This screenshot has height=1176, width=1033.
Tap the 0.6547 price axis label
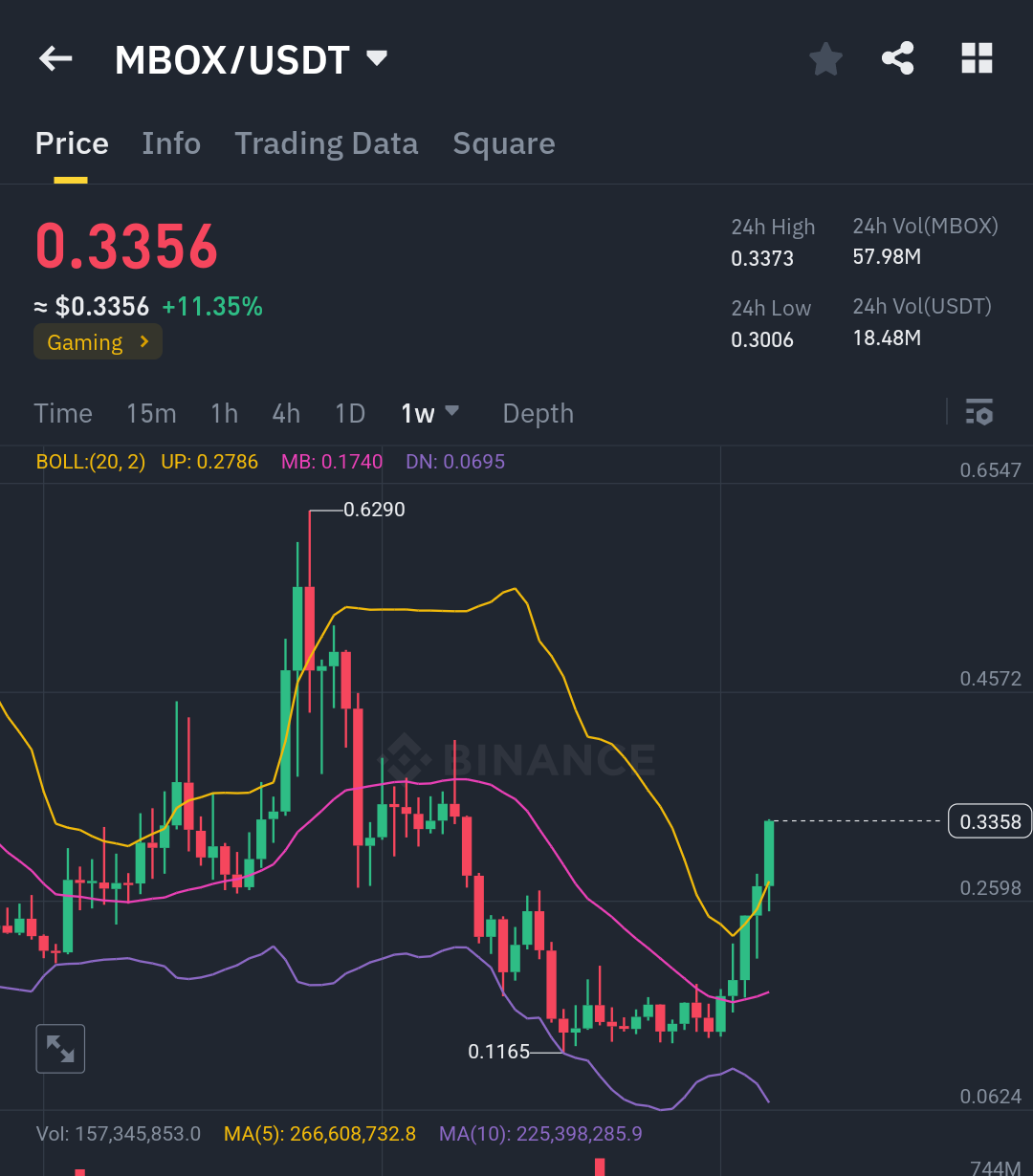pos(991,470)
